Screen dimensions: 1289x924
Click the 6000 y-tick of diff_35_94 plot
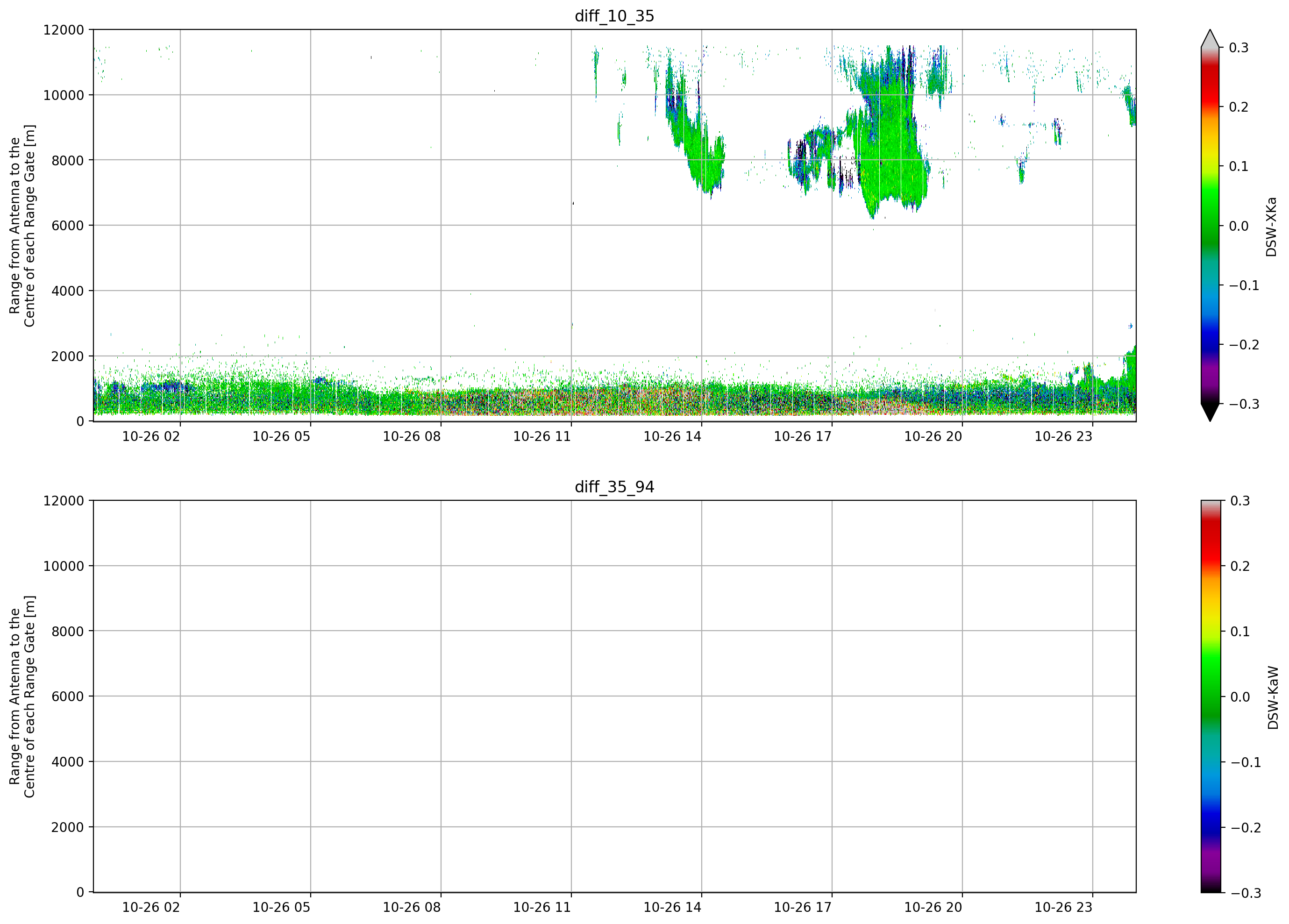[x=67, y=697]
